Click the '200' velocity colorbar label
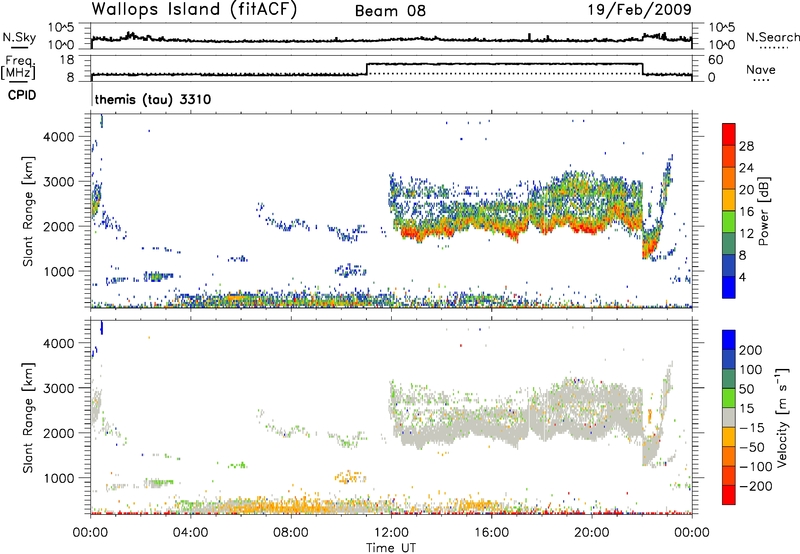 click(x=751, y=350)
